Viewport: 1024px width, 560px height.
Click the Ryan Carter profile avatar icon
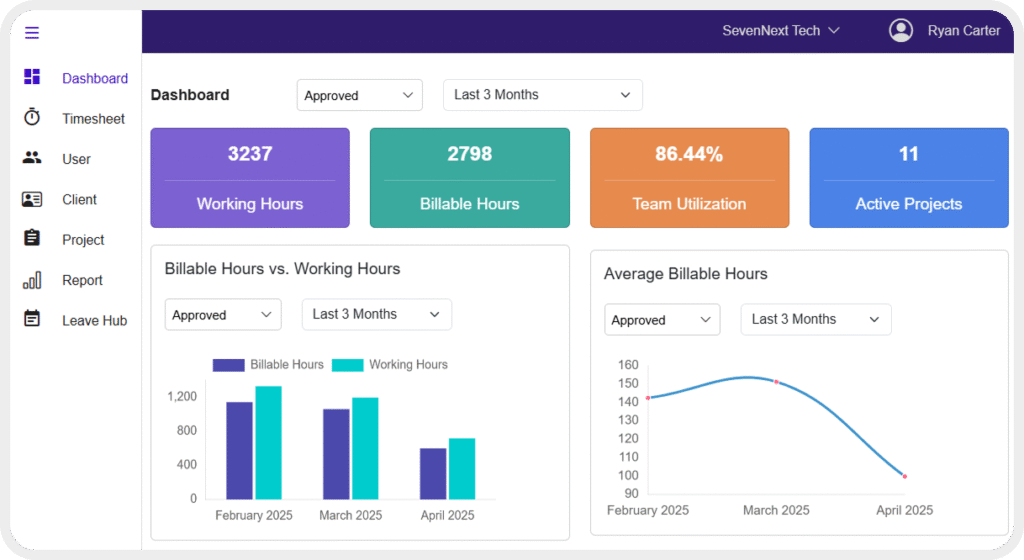pyautogui.click(x=901, y=30)
